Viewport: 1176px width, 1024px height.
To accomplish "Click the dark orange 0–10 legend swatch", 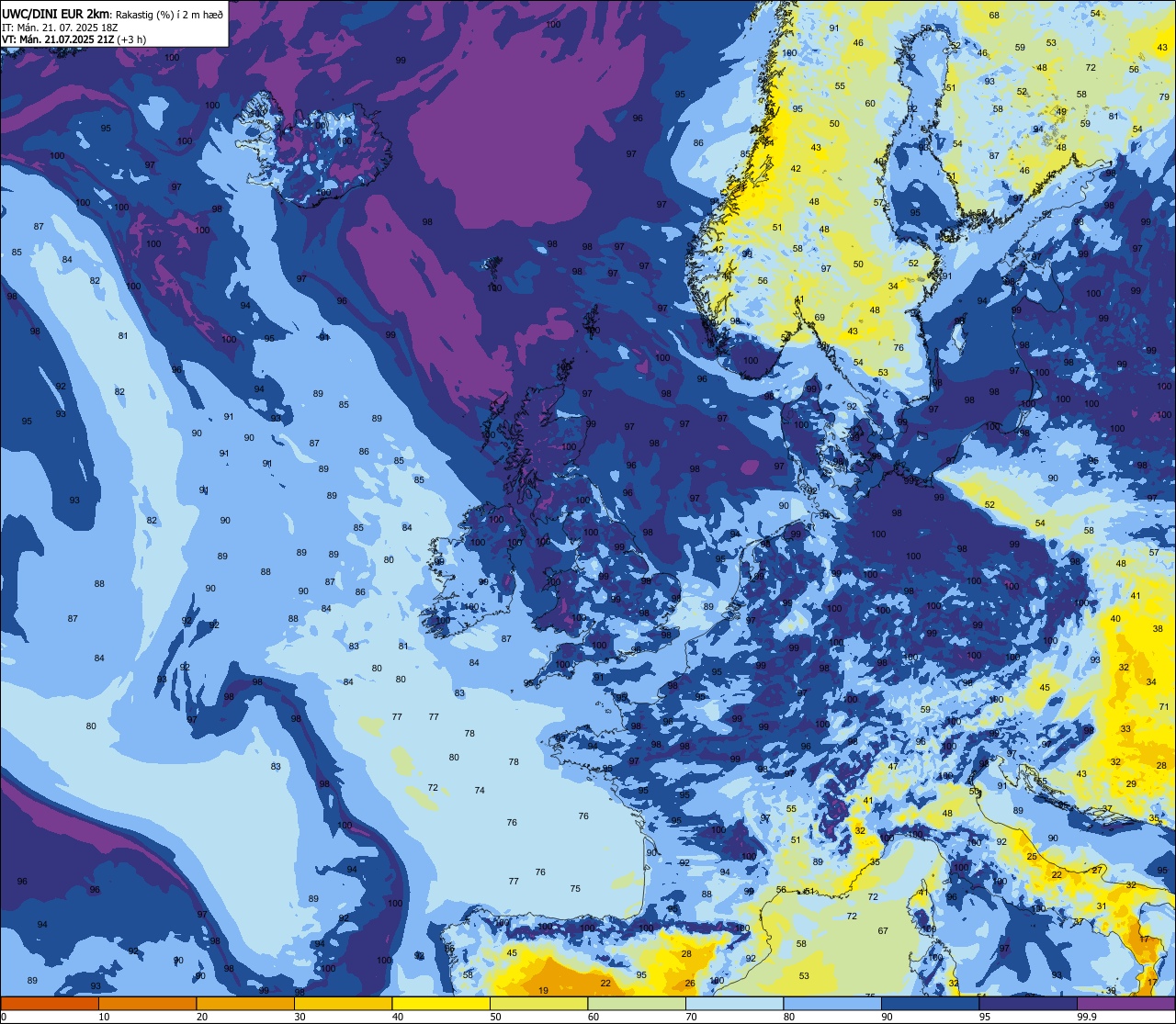I will coord(50,1004).
